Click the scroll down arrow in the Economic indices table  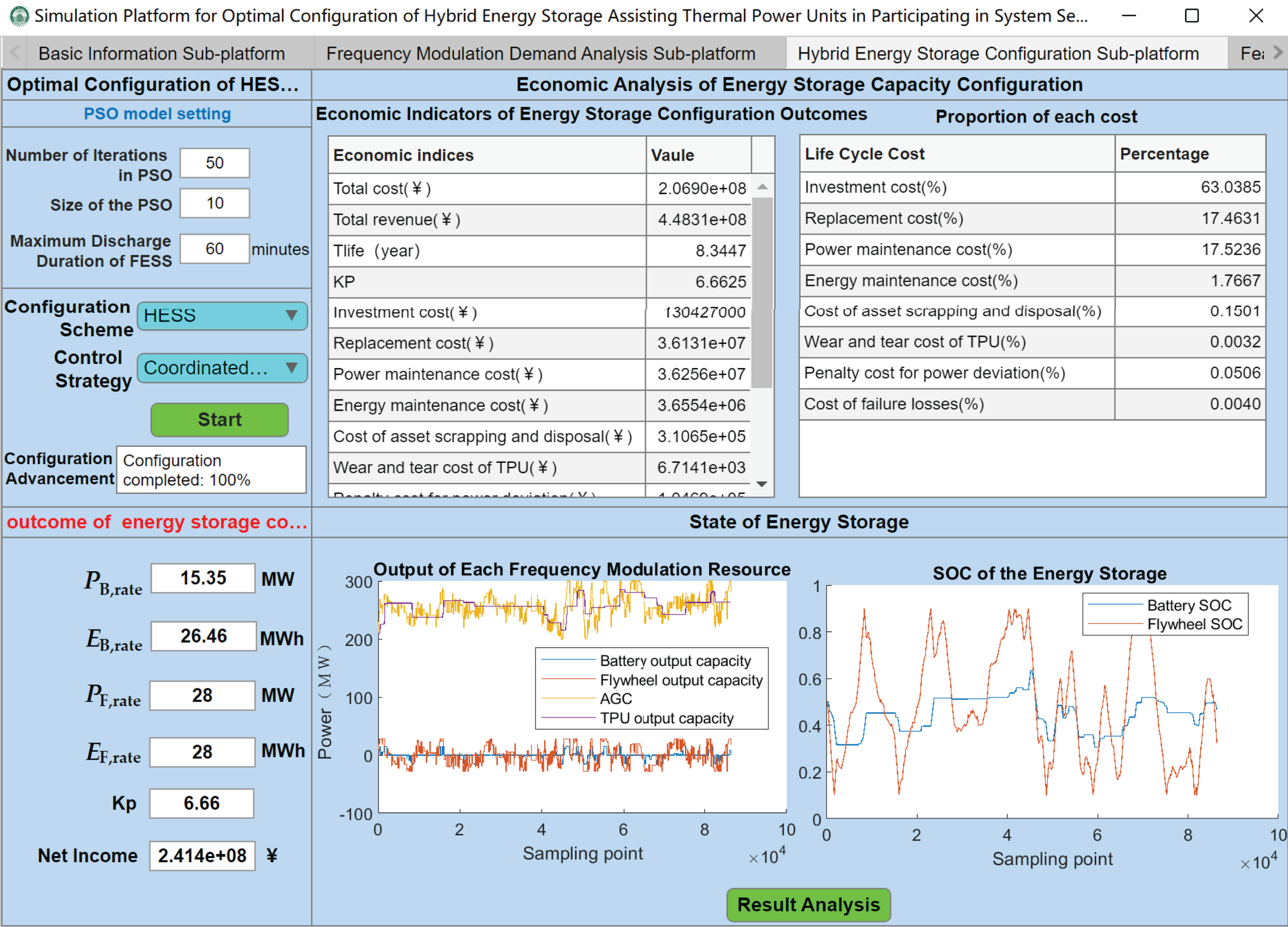762,484
